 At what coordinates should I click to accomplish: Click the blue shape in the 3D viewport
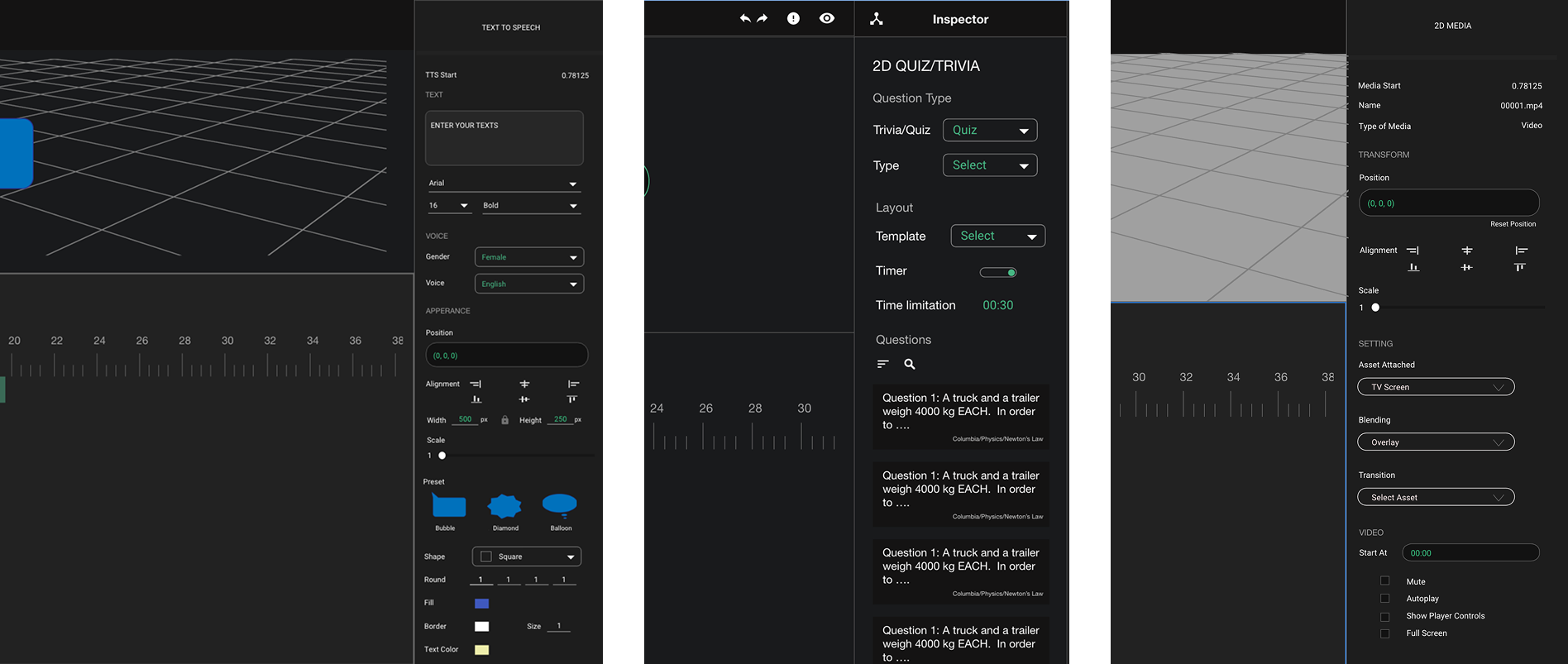pyautogui.click(x=16, y=153)
